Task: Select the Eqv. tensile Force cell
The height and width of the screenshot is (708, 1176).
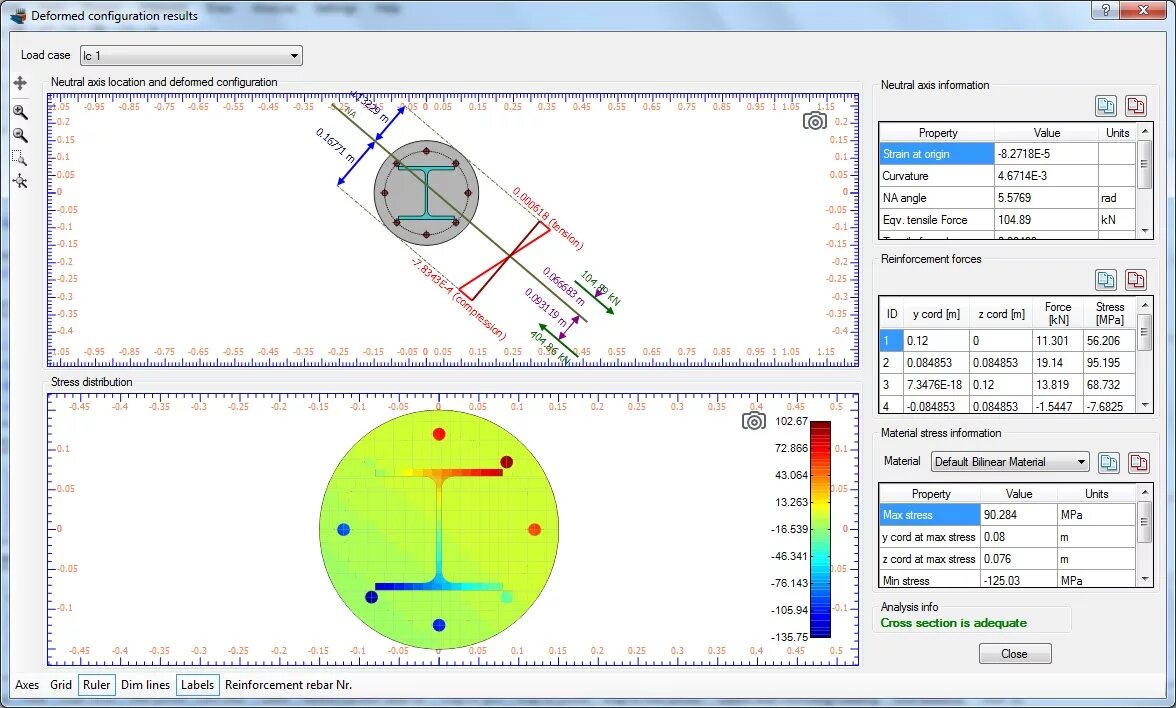Action: tap(937, 220)
